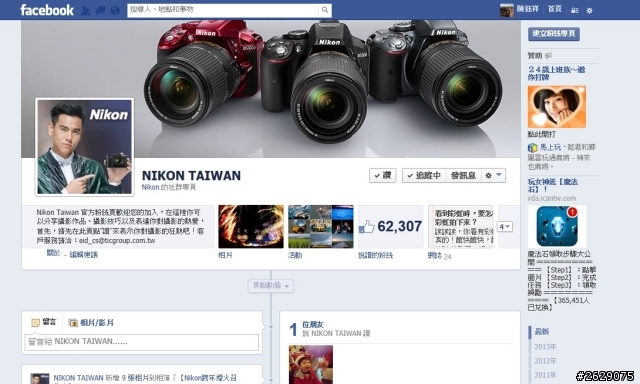This screenshot has width=640, height=384.
Task: Open account settings gear in top bar
Action: (589, 10)
